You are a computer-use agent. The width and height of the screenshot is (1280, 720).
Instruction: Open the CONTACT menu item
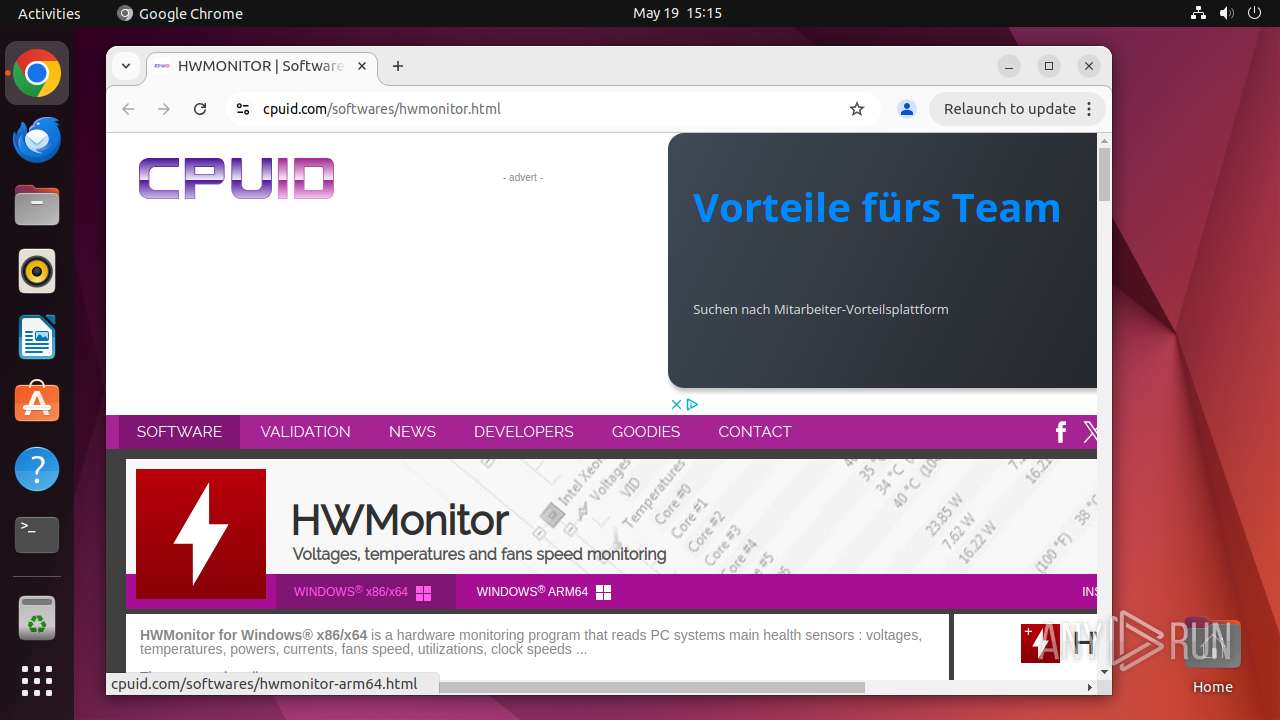(755, 432)
